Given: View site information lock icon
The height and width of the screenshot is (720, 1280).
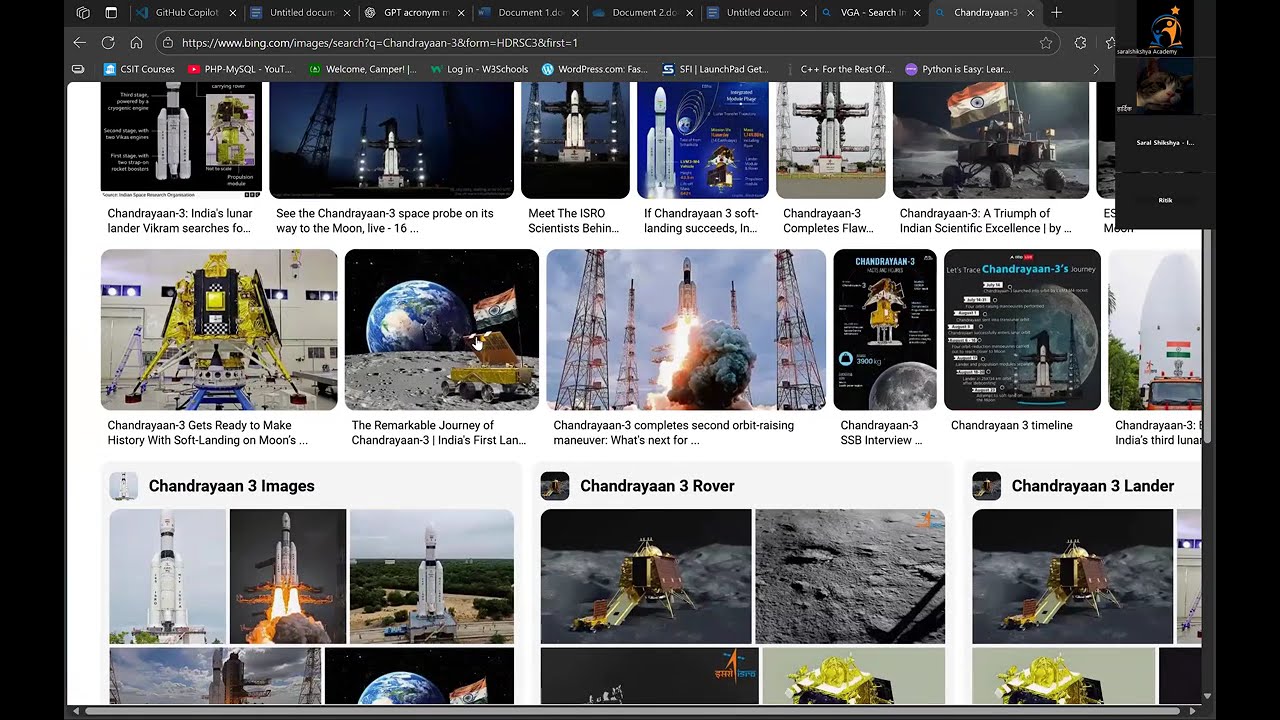Looking at the screenshot, I should [x=168, y=43].
